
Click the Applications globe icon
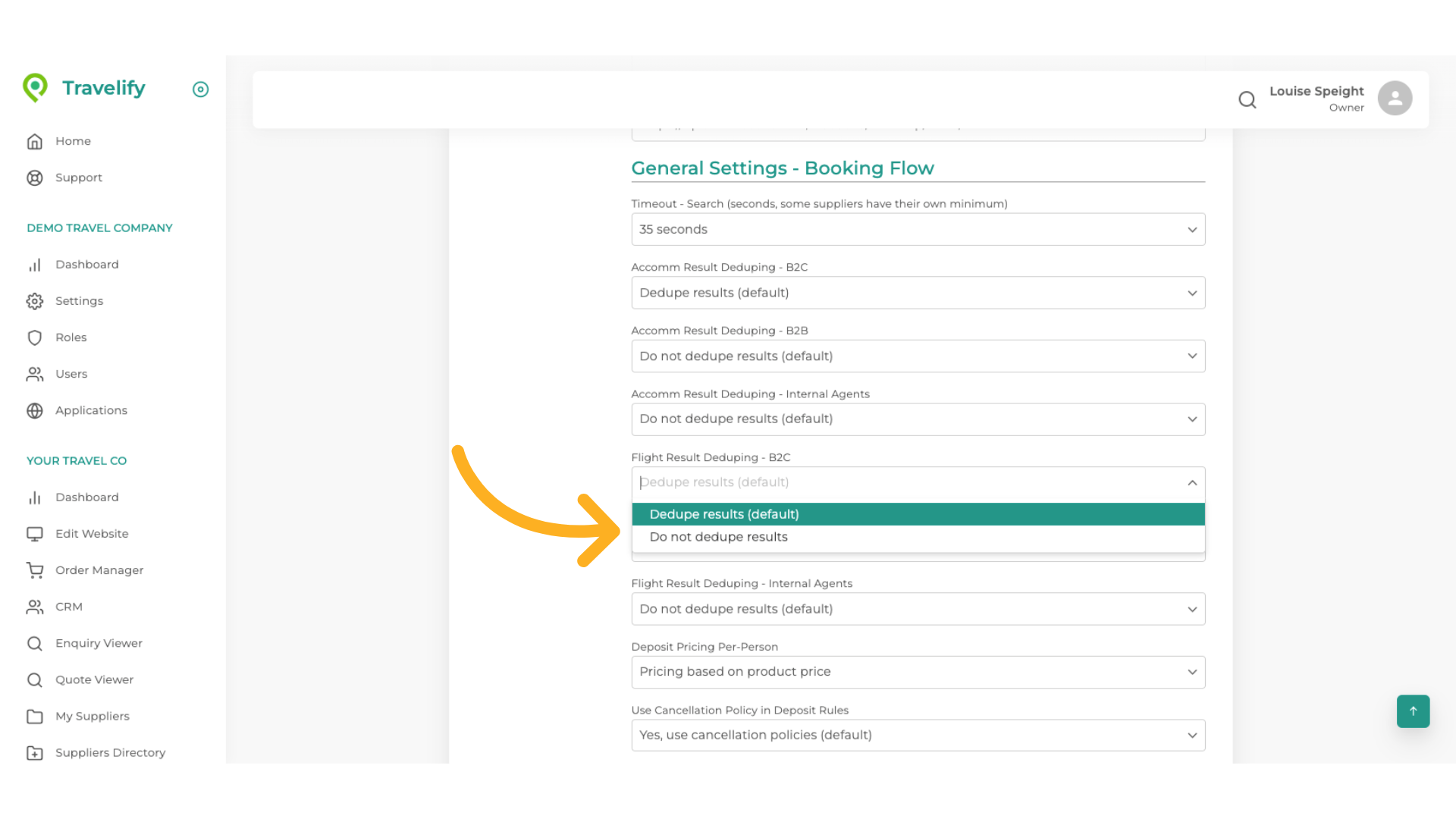click(x=35, y=410)
